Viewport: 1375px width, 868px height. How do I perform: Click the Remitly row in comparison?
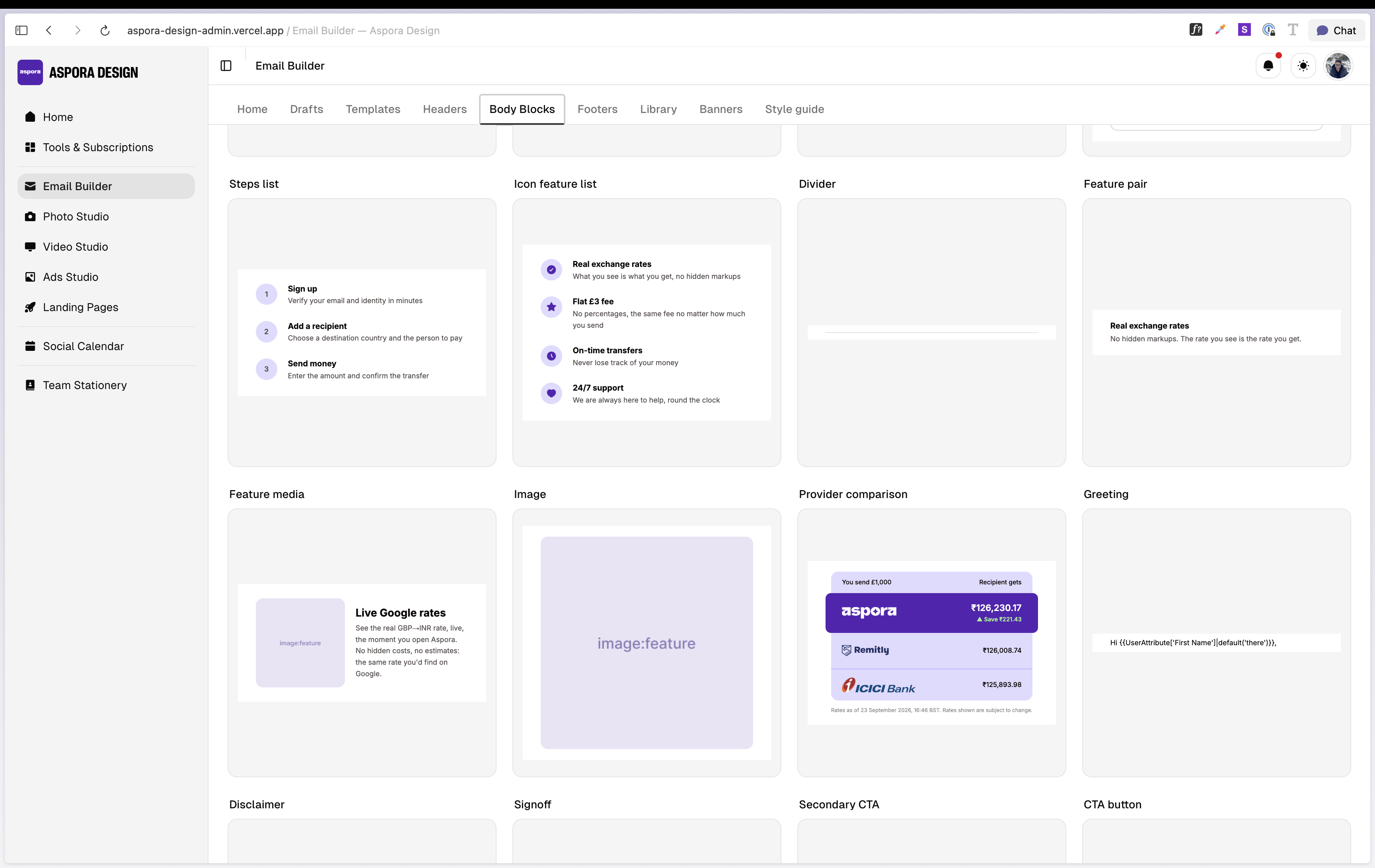(x=931, y=650)
